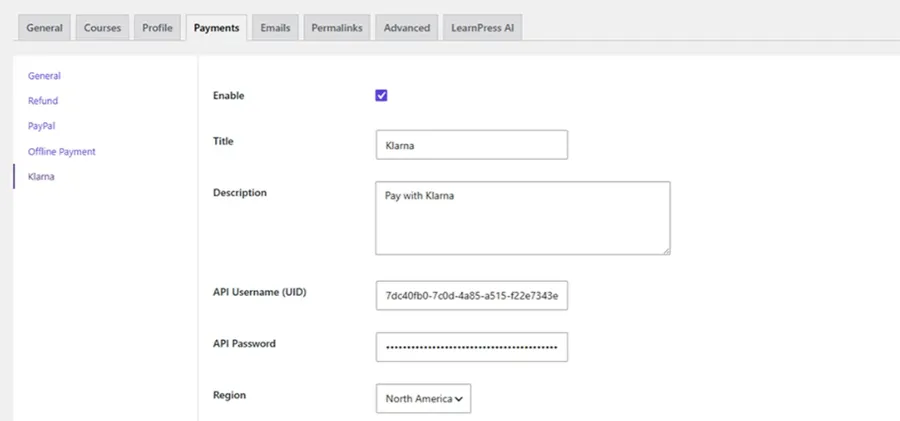Open the Region dropdown
The image size is (900, 421).
tap(424, 399)
